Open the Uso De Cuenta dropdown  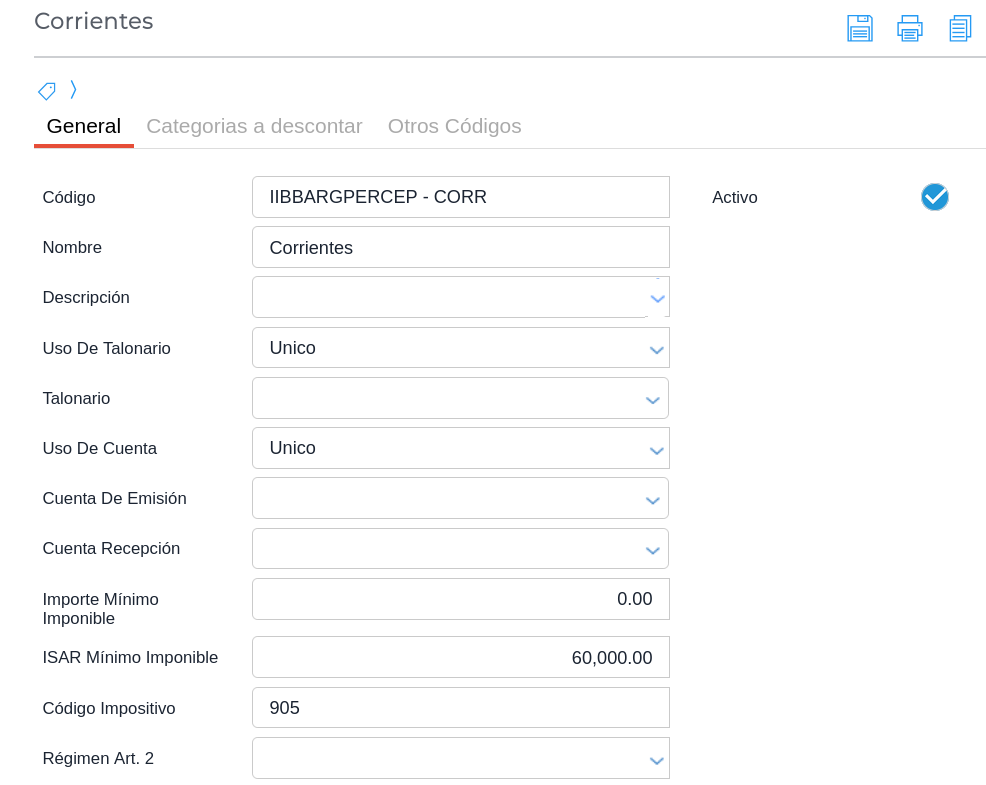point(656,449)
